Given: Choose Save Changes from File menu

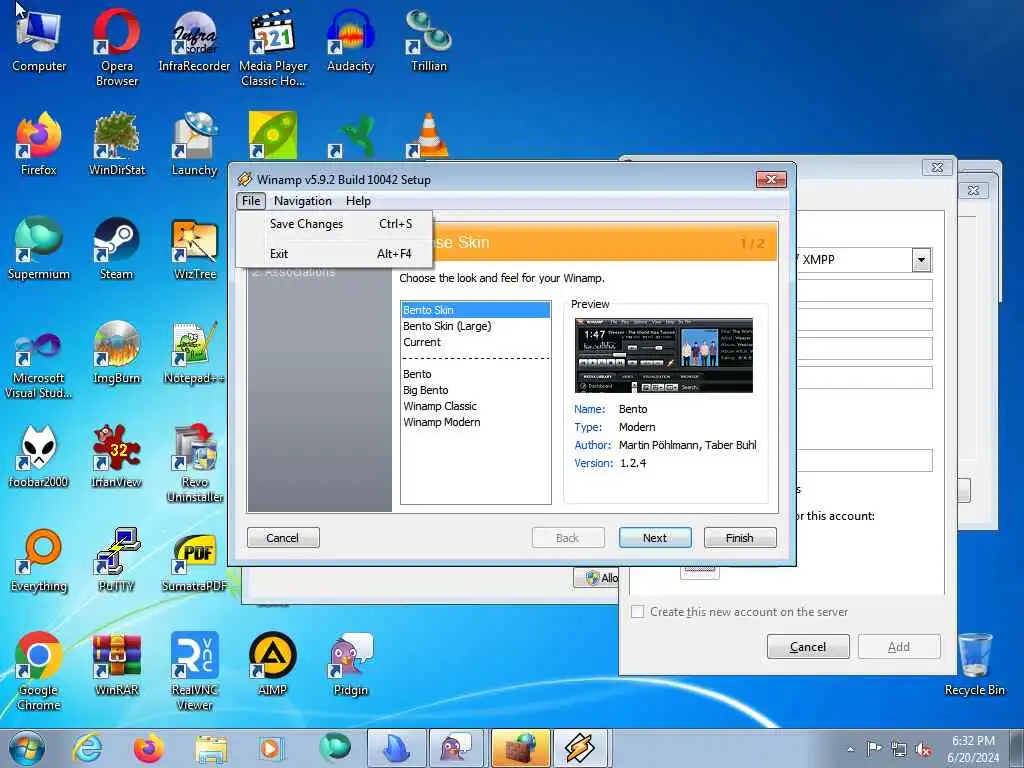Looking at the screenshot, I should (x=334, y=224).
